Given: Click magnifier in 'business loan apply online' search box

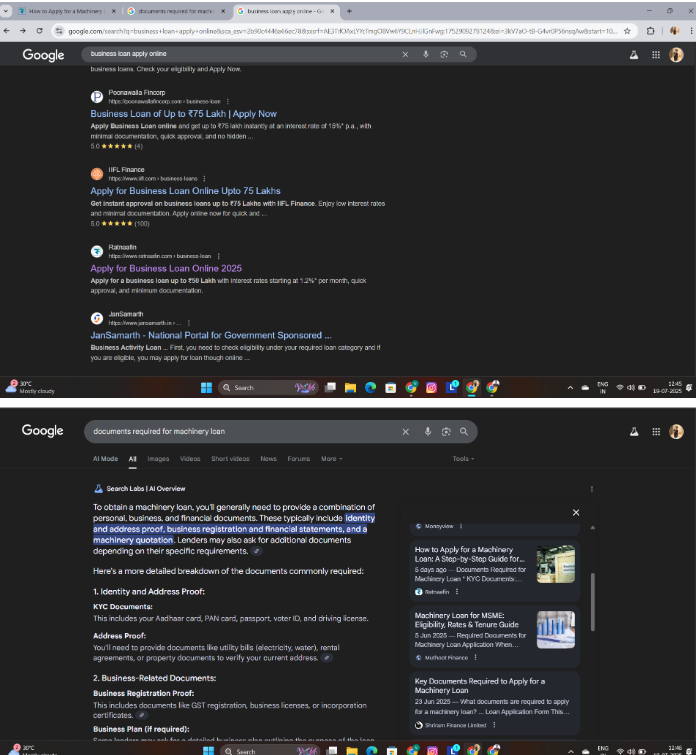Looking at the screenshot, I should [463, 54].
